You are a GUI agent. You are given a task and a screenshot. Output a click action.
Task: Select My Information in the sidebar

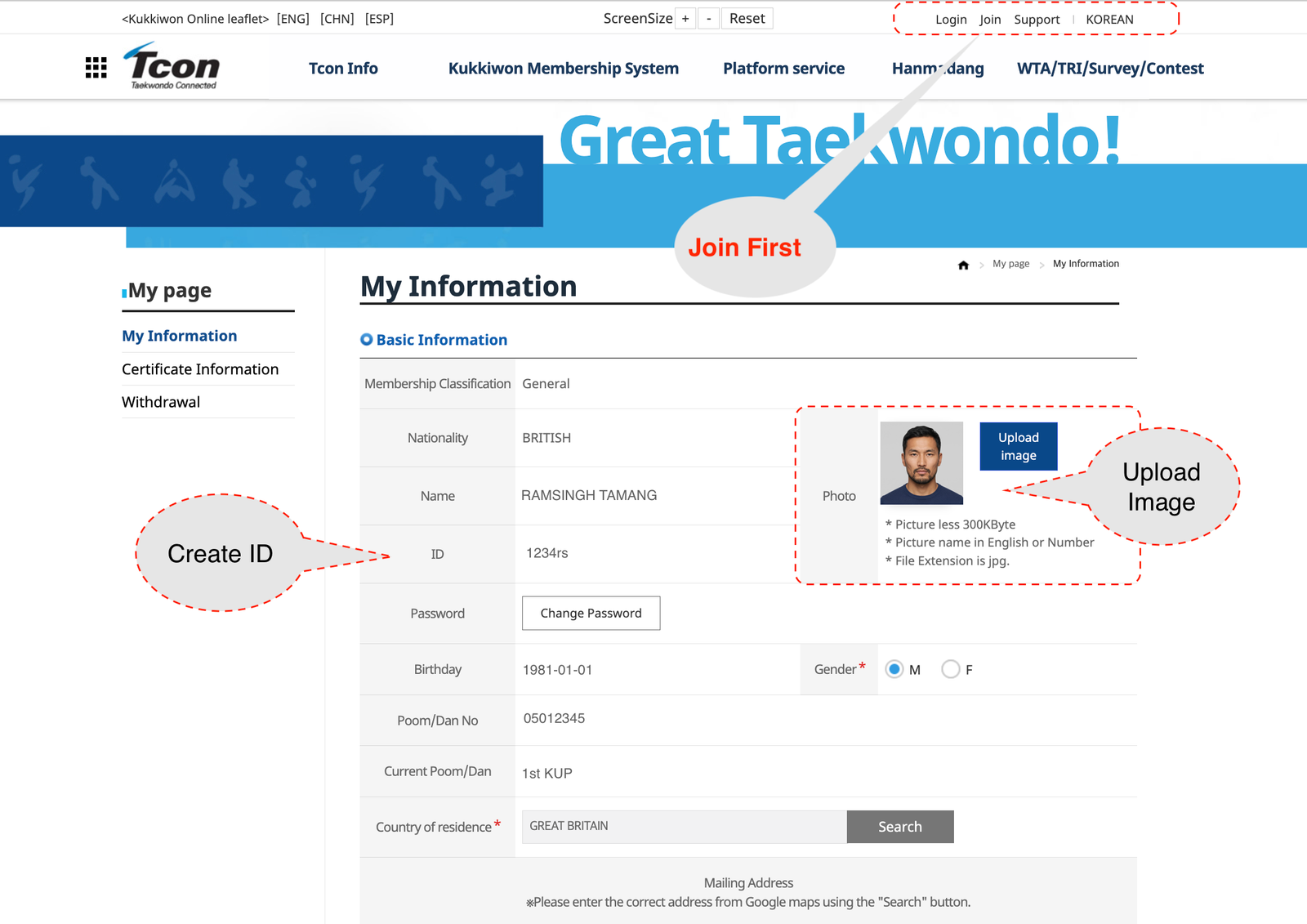[180, 336]
